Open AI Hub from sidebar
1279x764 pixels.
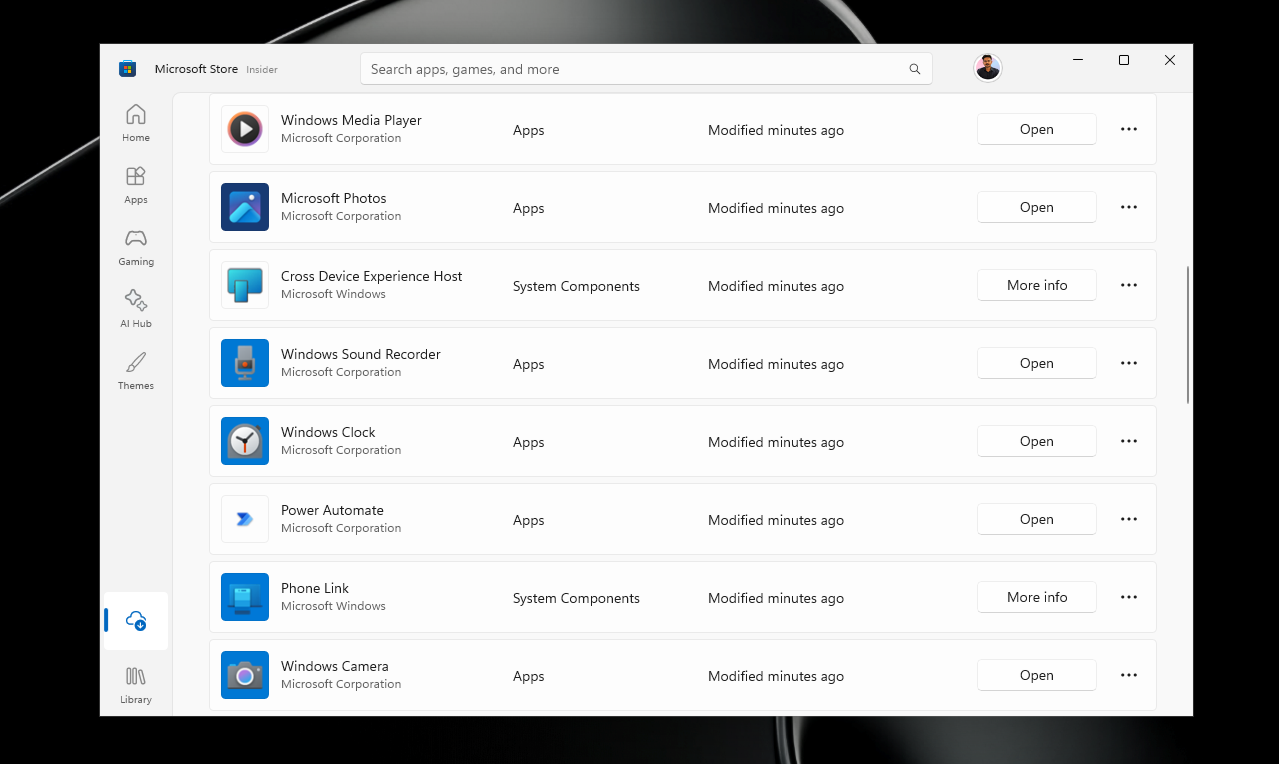(x=136, y=309)
